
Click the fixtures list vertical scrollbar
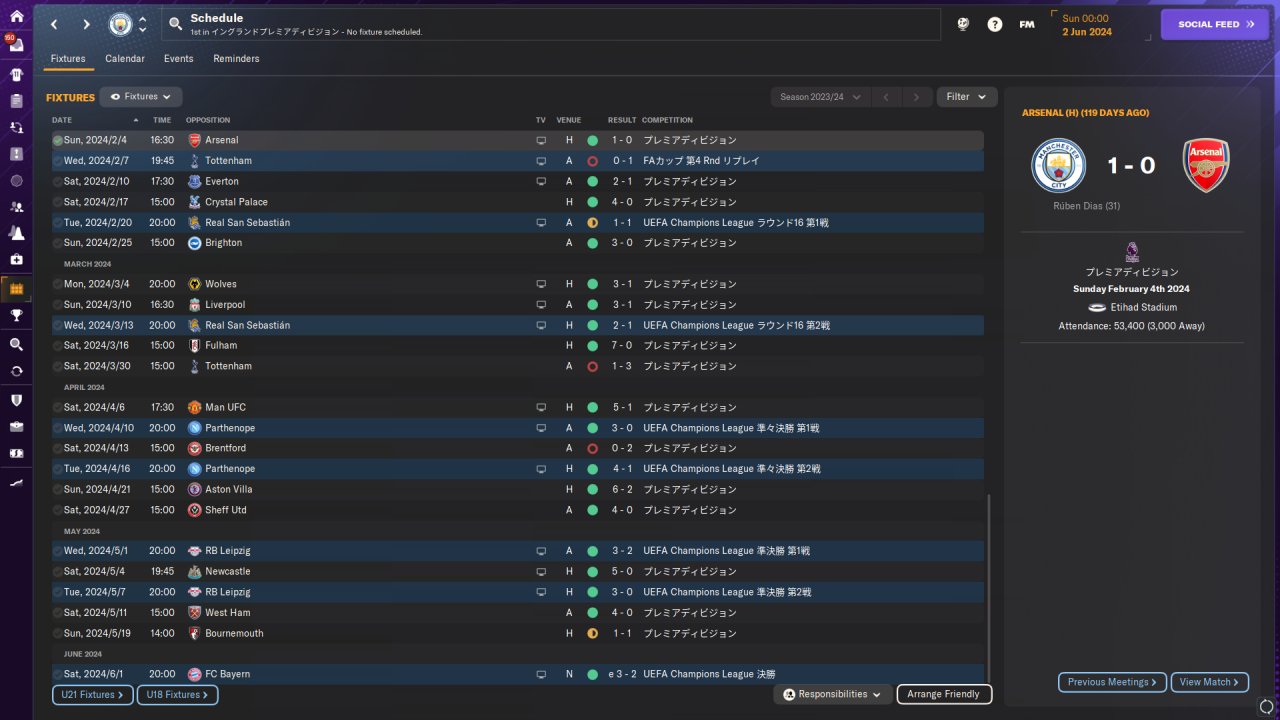coord(988,590)
